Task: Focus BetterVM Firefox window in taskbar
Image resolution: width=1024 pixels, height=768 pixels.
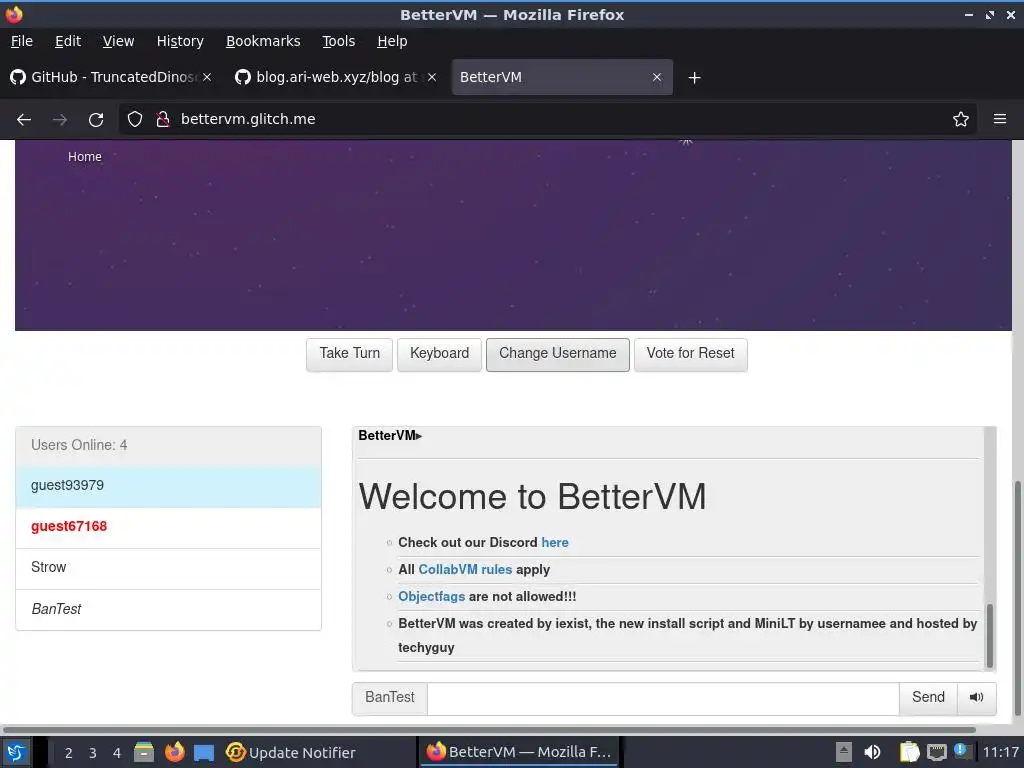Action: 518,752
